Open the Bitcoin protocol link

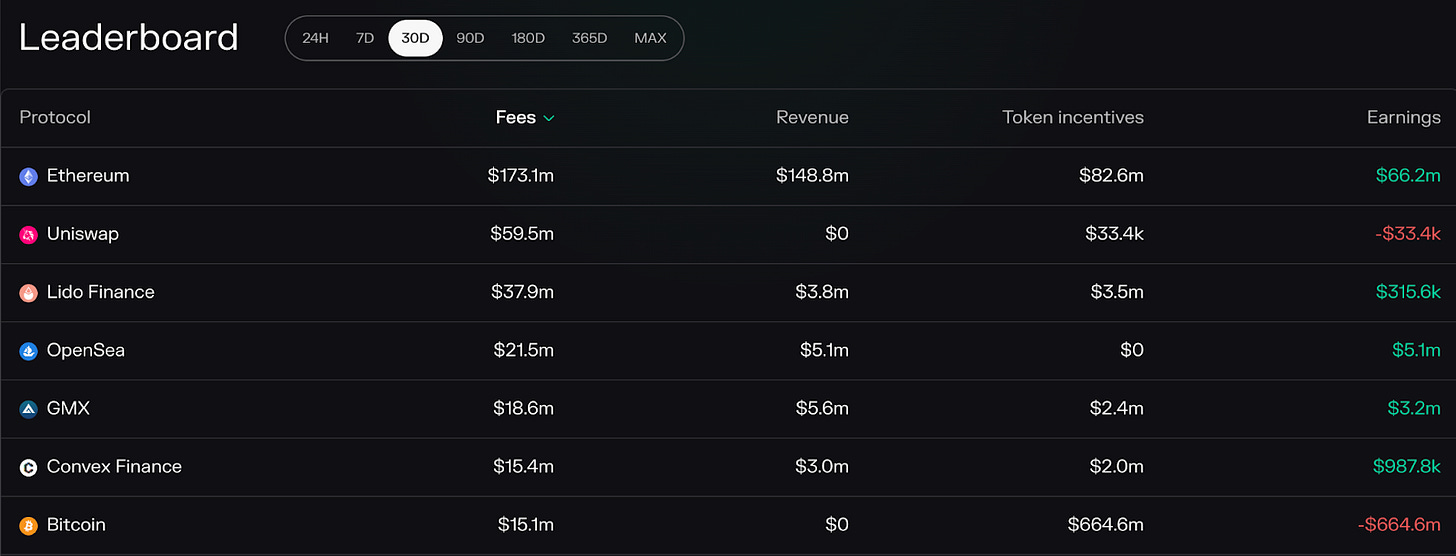point(76,524)
